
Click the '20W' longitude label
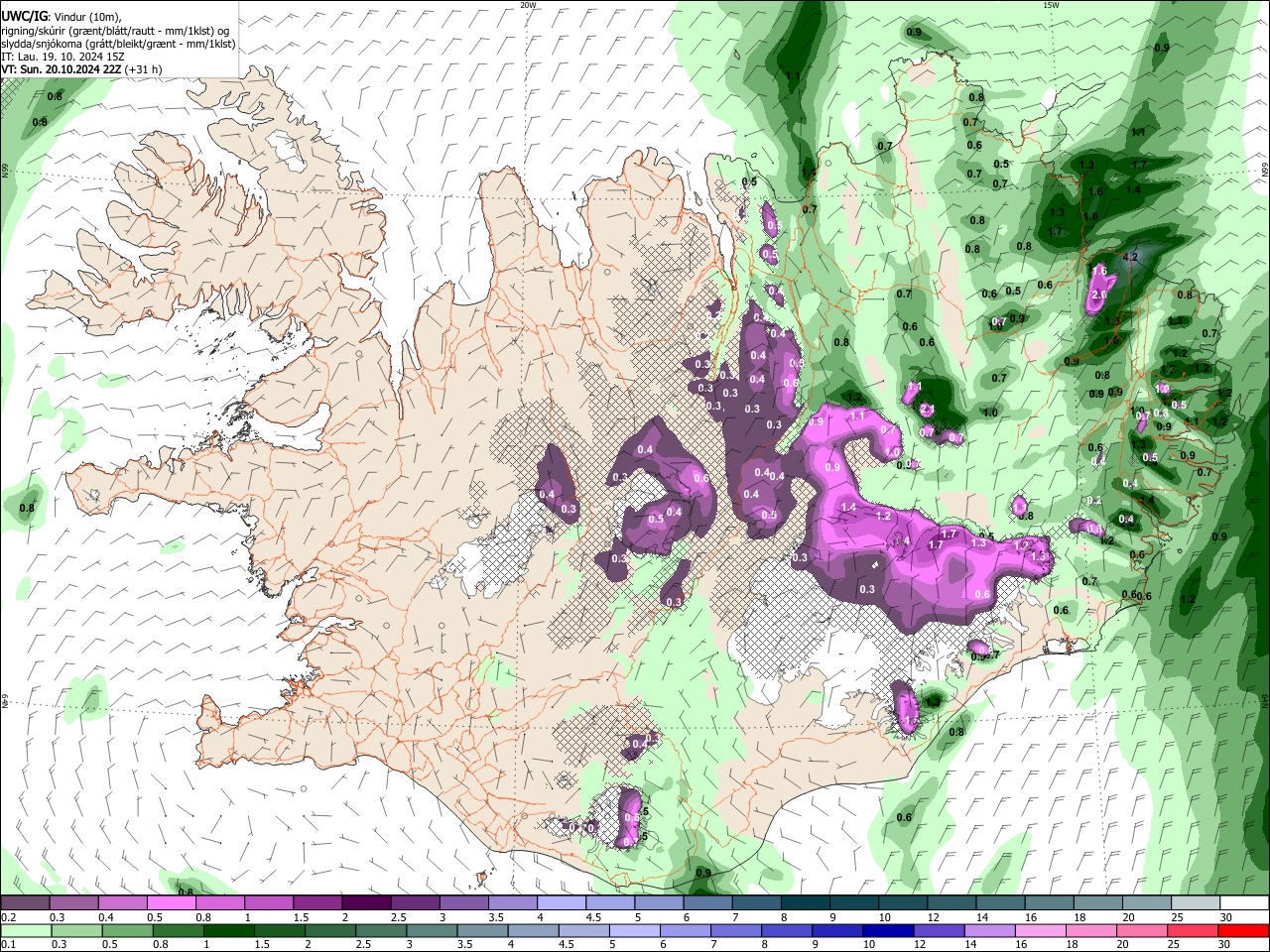pyautogui.click(x=528, y=5)
